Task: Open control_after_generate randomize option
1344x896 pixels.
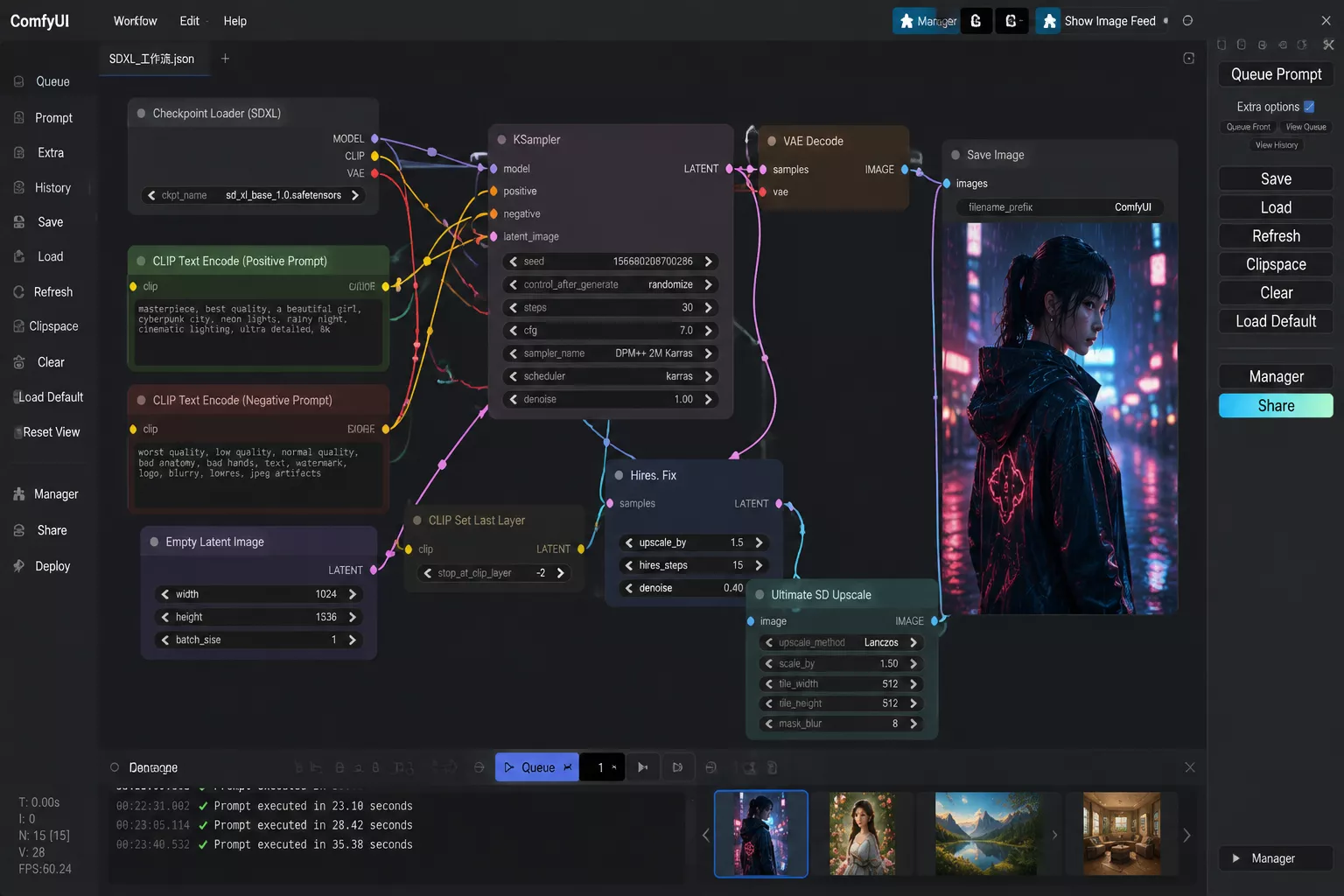Action: click(611, 284)
